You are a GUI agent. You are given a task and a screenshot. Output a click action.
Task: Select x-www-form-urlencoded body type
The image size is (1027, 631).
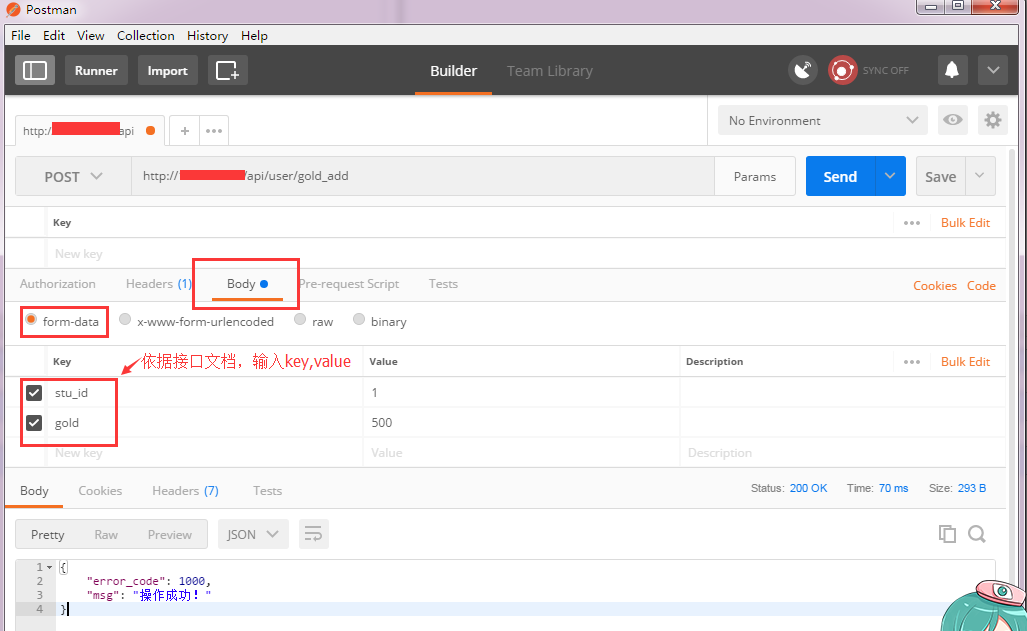pos(125,320)
